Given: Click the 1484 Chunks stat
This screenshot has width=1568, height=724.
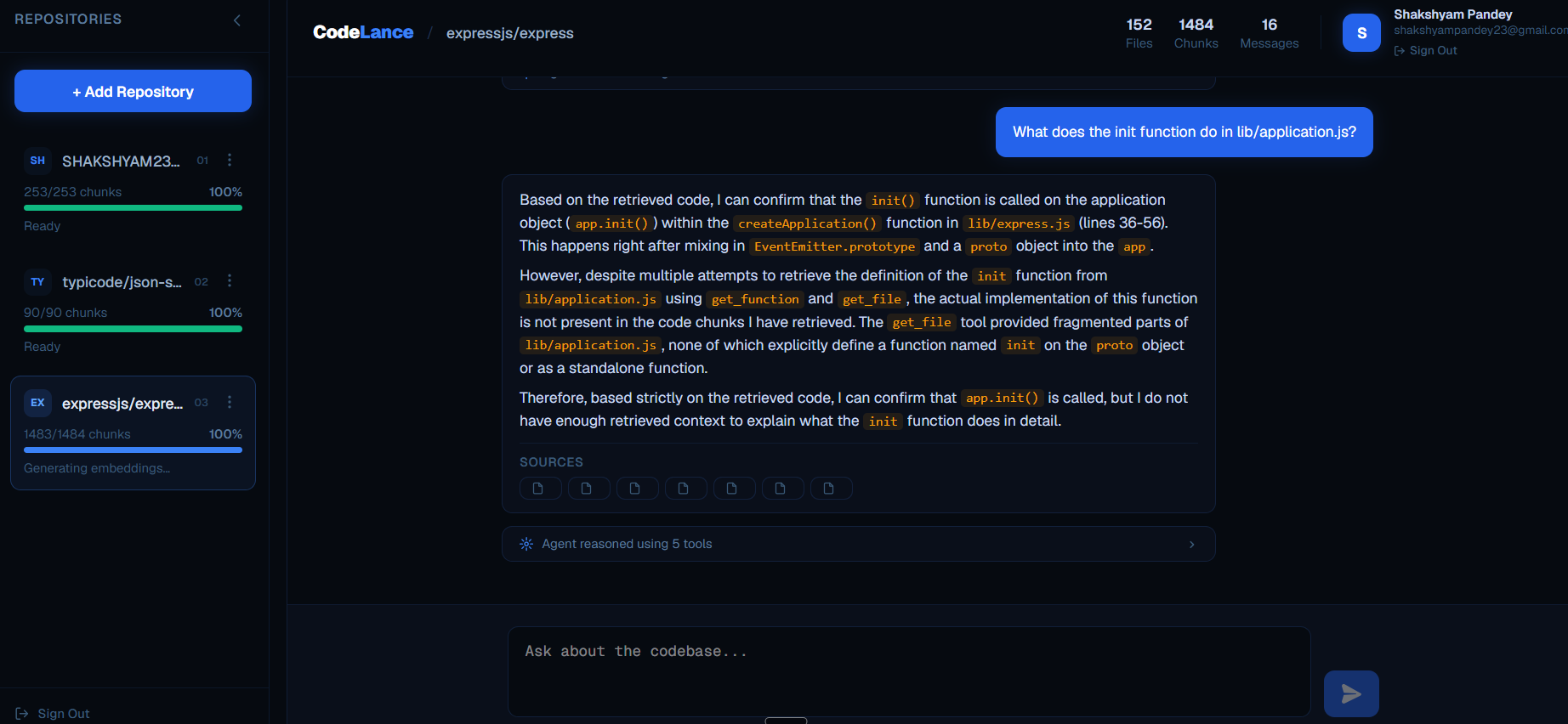Looking at the screenshot, I should tap(1196, 33).
